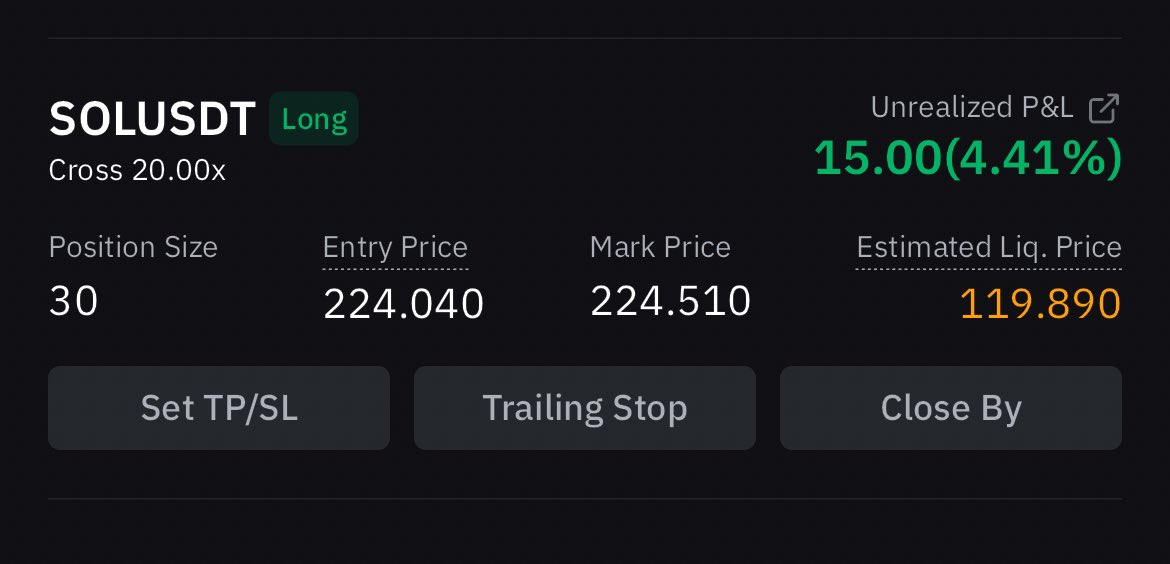Image resolution: width=1170 pixels, height=564 pixels.
Task: Share the unrealized P&L via export icon
Action: 1104,109
